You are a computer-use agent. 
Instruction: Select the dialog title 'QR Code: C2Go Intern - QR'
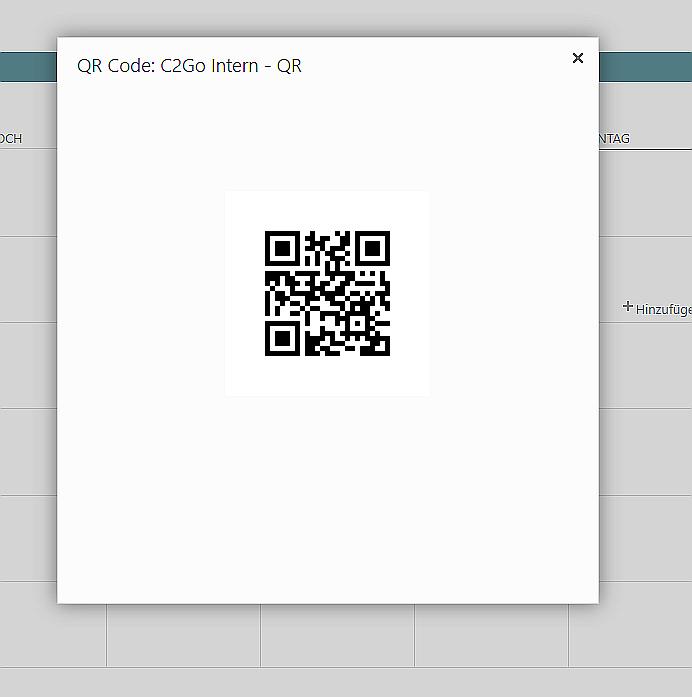189,66
